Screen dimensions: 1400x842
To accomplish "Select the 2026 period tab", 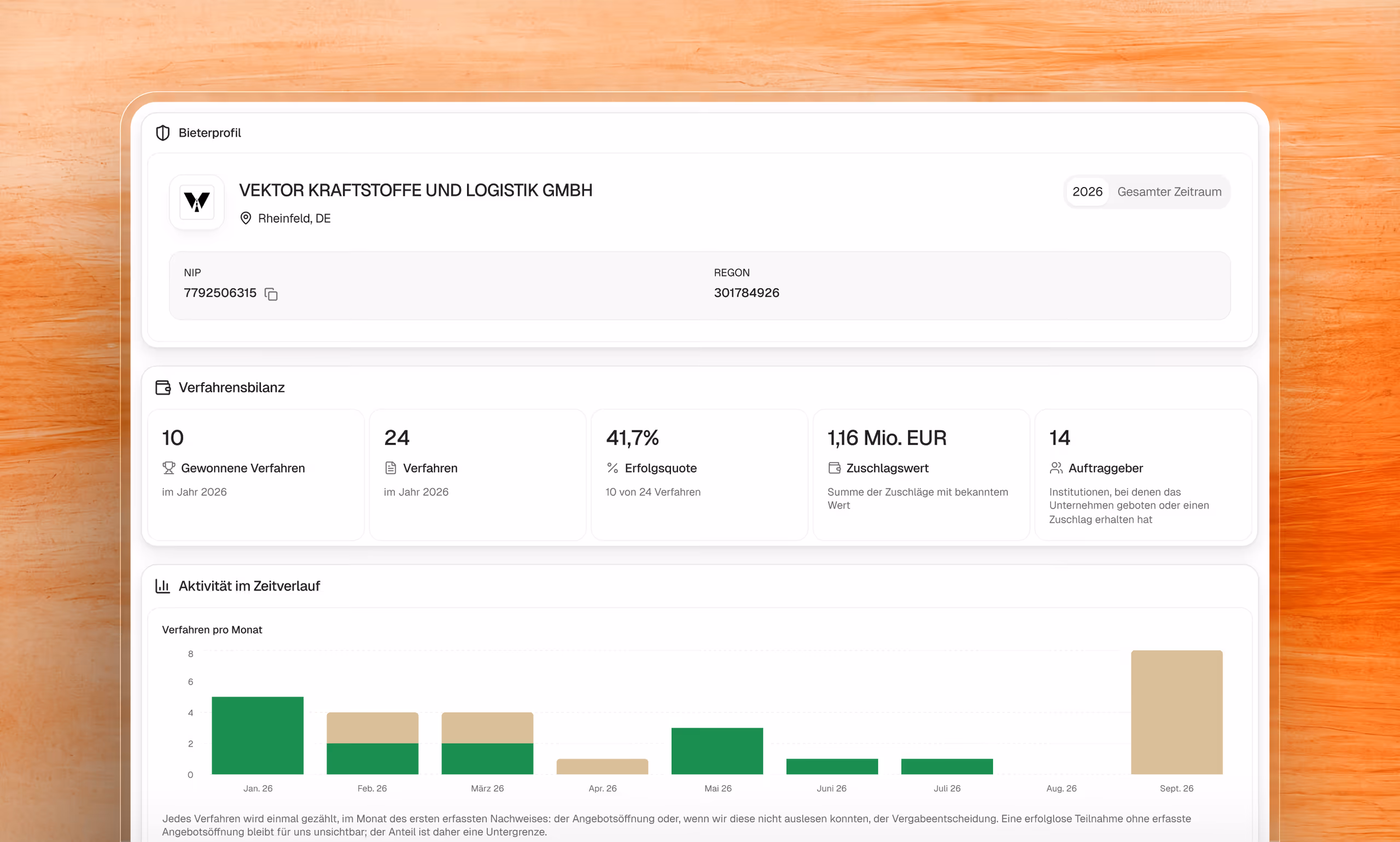I will coord(1087,192).
